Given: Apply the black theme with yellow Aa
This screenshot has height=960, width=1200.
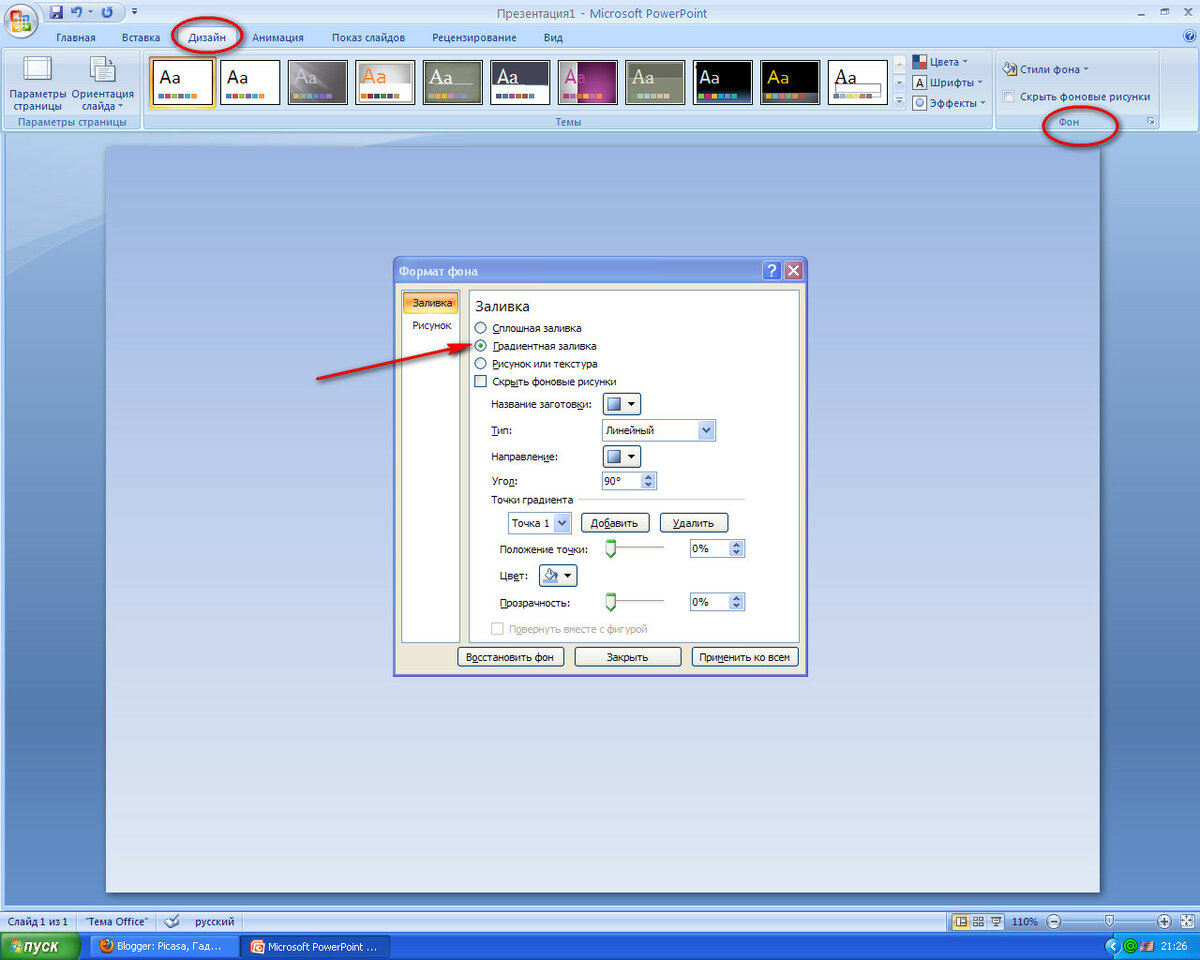Looking at the screenshot, I should click(790, 82).
